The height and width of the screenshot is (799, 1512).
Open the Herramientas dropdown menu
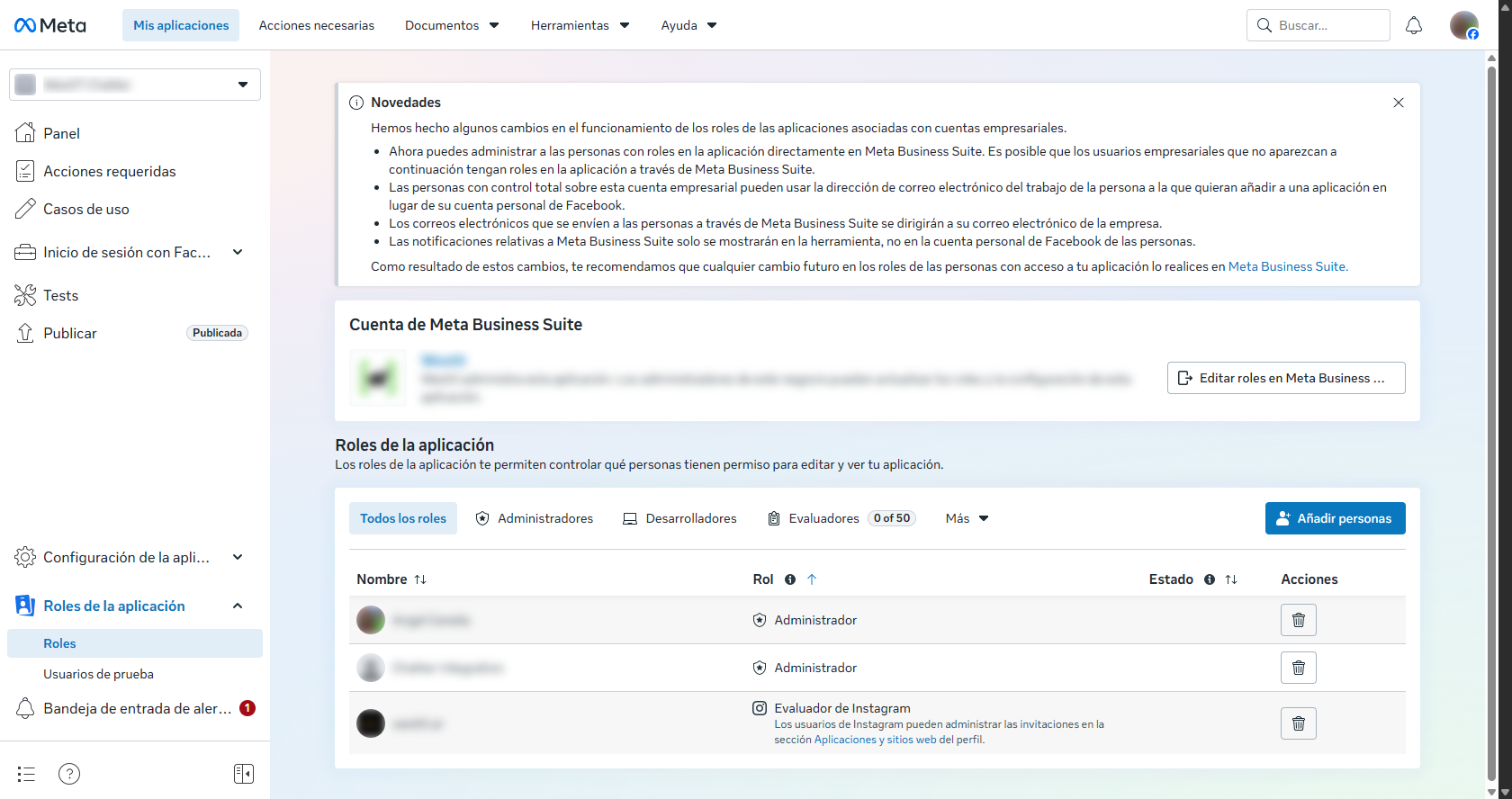pyautogui.click(x=580, y=25)
